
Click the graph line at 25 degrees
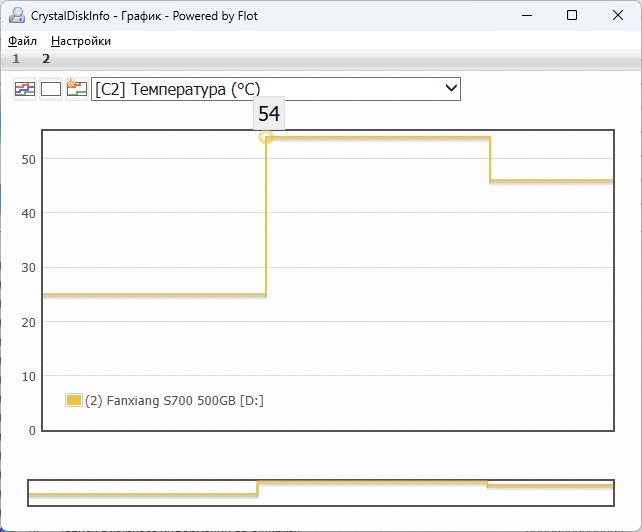click(150, 295)
